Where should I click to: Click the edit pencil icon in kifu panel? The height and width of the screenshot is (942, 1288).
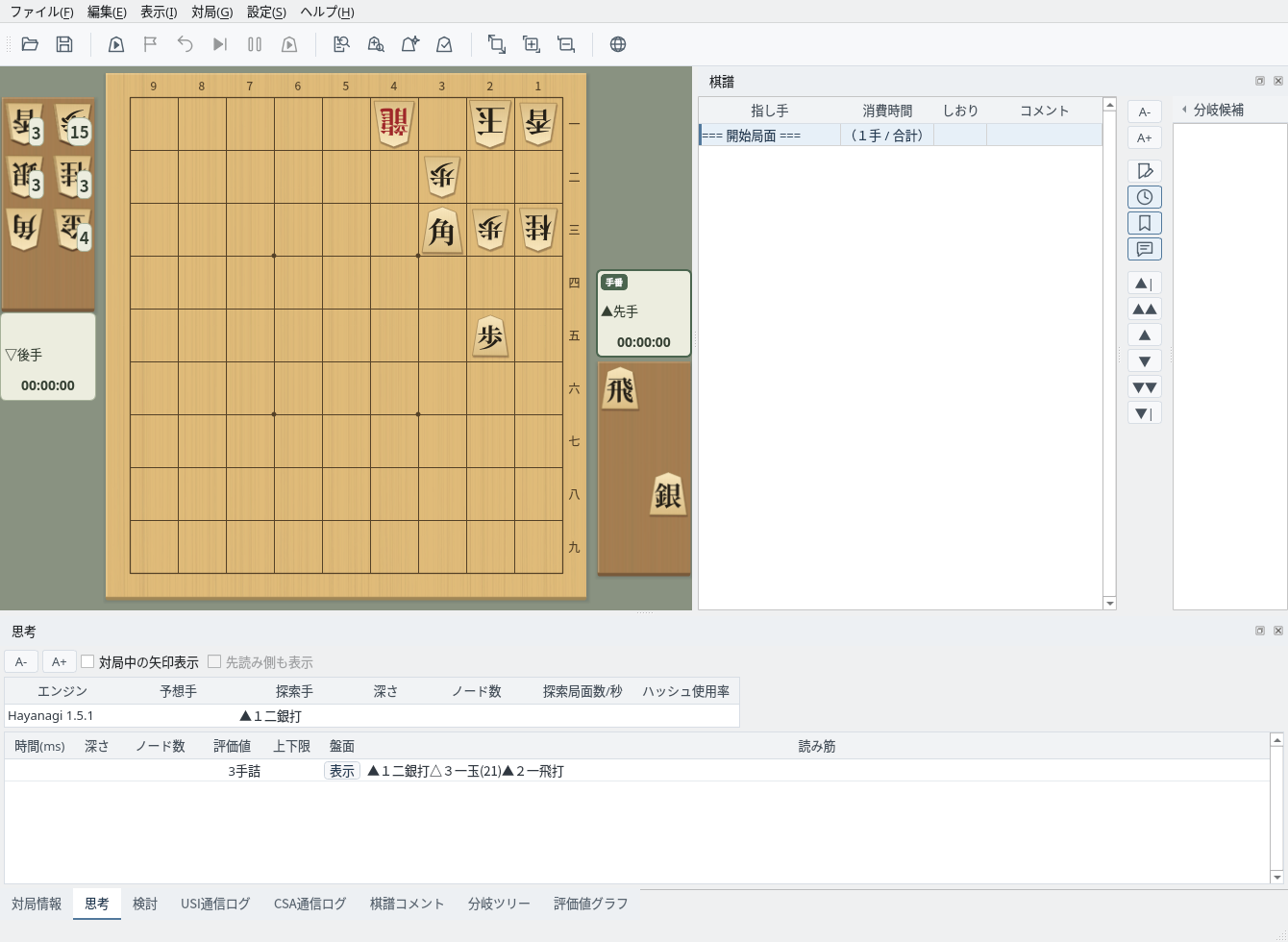[x=1145, y=171]
